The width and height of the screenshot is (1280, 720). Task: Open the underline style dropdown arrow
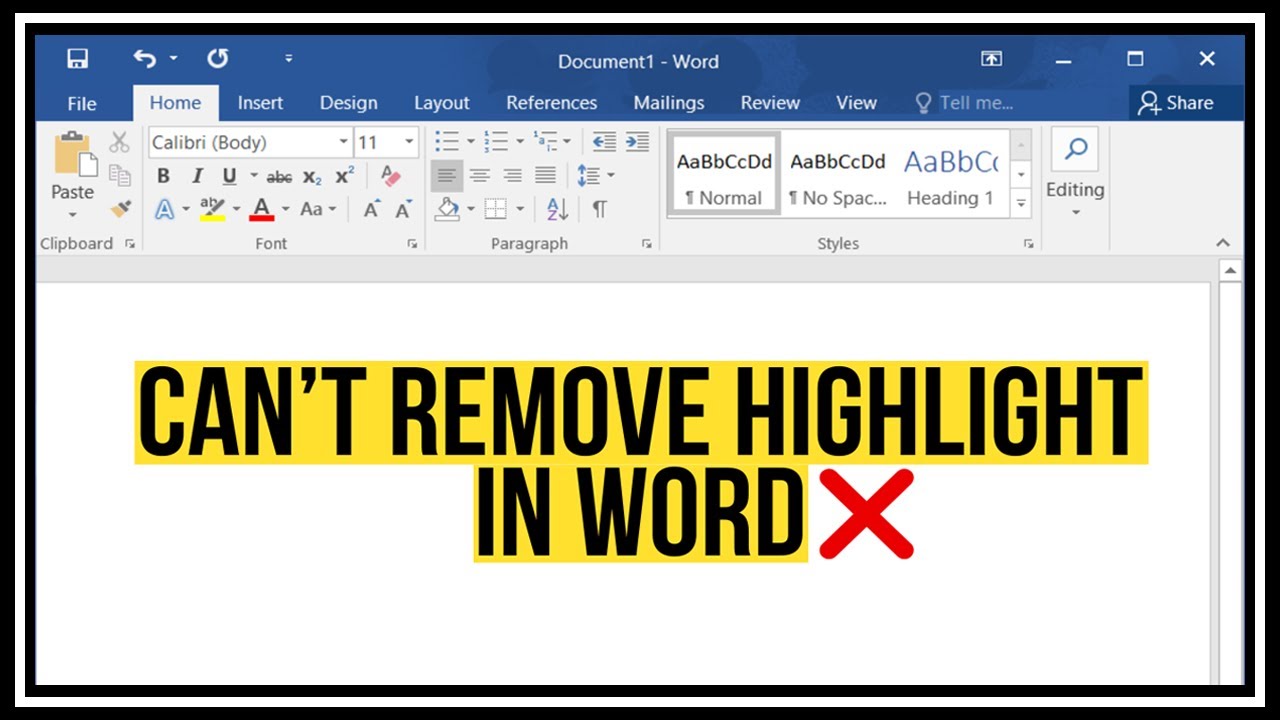coord(254,176)
